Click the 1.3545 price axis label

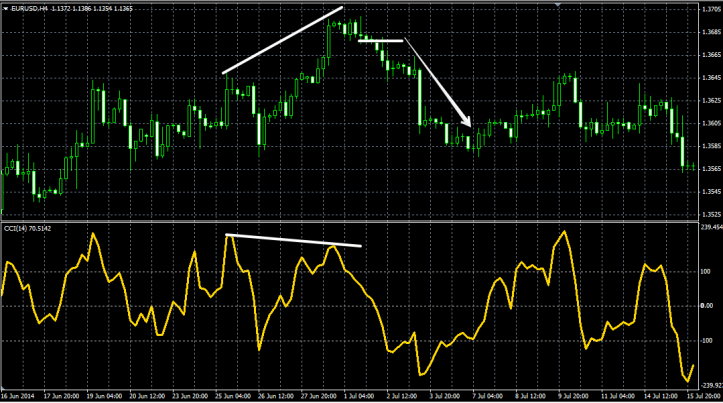pos(711,191)
